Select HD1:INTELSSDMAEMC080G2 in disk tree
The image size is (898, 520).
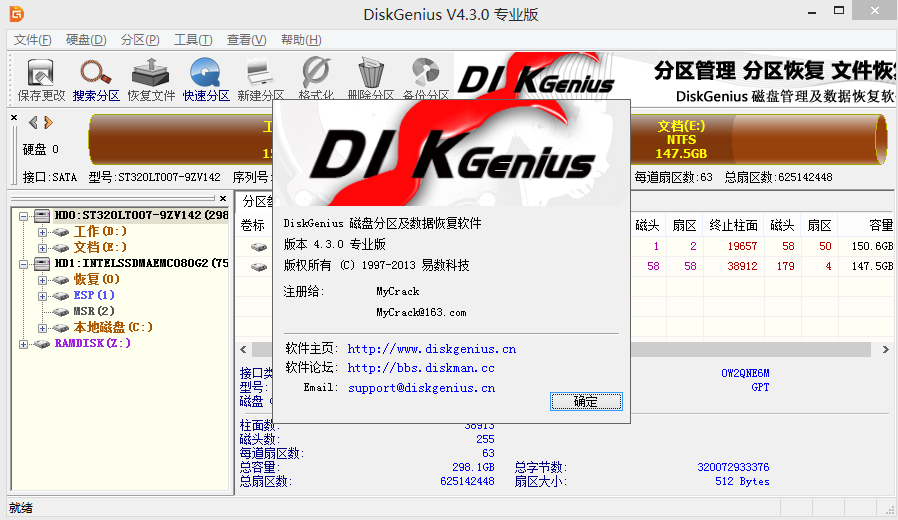tap(141, 263)
